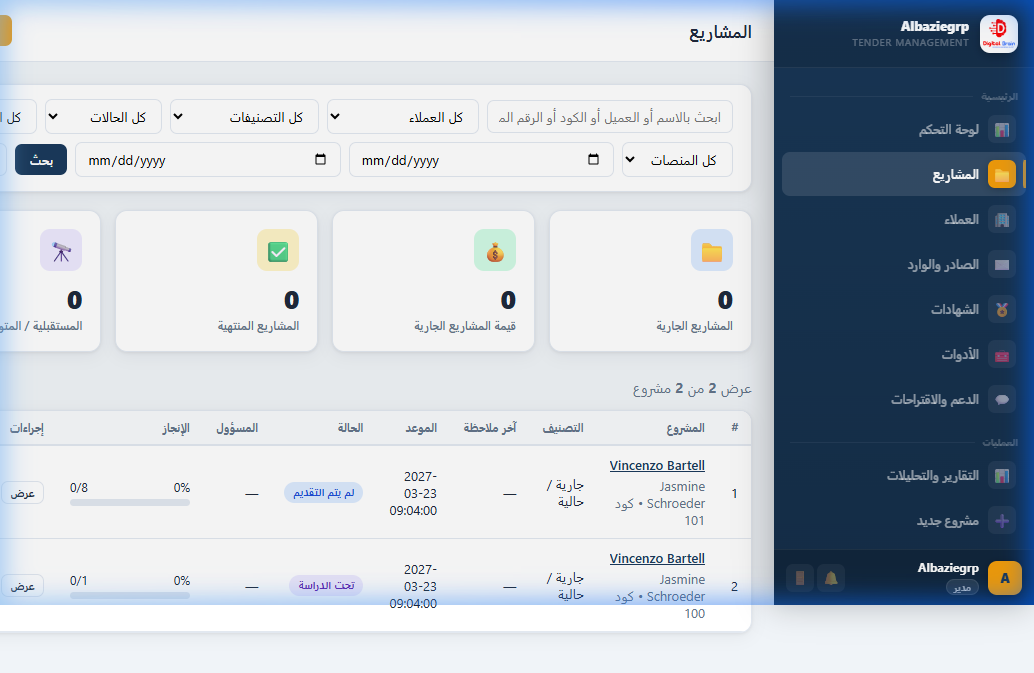
Task: Click progress bar of row 1 (0/8)
Action: coord(130,503)
